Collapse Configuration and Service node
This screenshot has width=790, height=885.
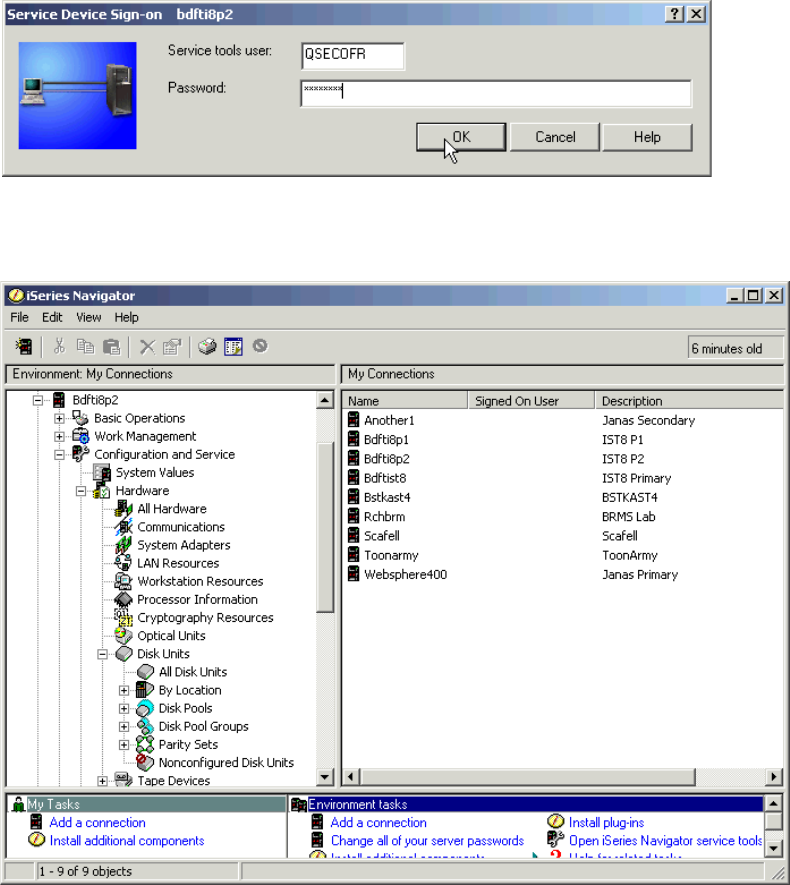(x=59, y=454)
